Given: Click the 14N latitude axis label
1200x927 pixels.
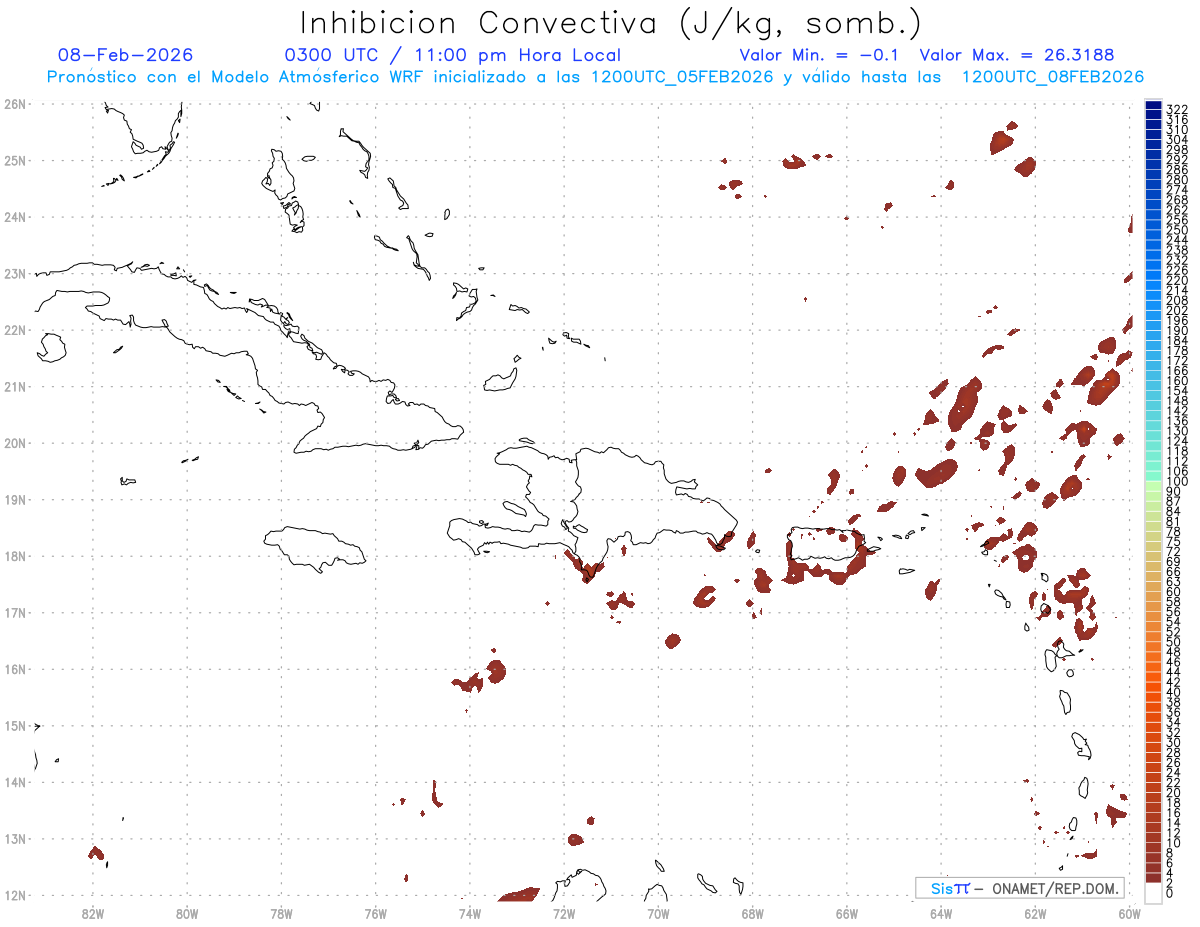Looking at the screenshot, I should tap(15, 782).
